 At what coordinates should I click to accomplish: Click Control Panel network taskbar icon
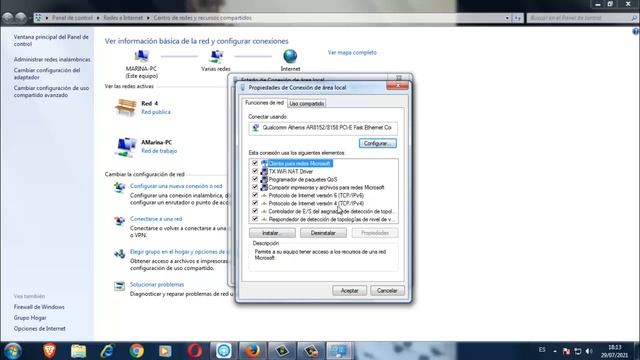338,351
